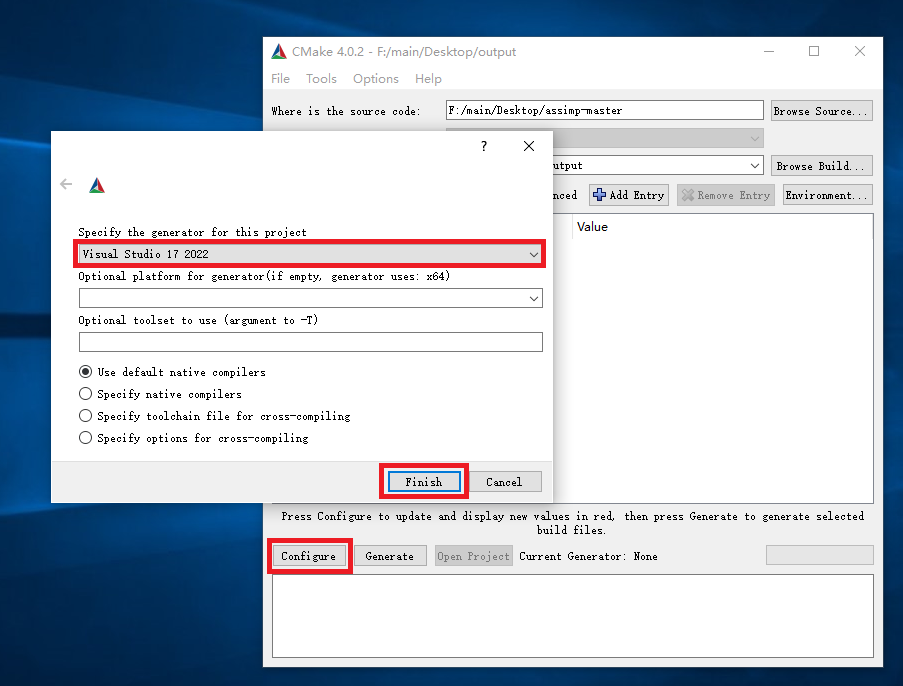Click the optional toolset input field
903x686 pixels.
(x=310, y=342)
